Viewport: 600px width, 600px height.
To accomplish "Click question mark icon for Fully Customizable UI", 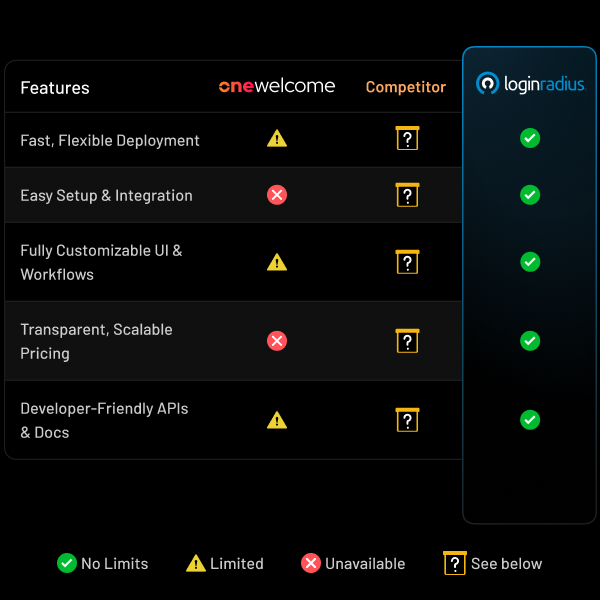I will click(407, 262).
